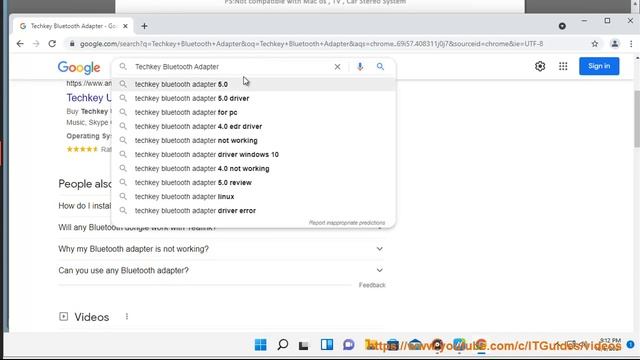
Task: Clear the search box with the X
Action: pos(337,67)
